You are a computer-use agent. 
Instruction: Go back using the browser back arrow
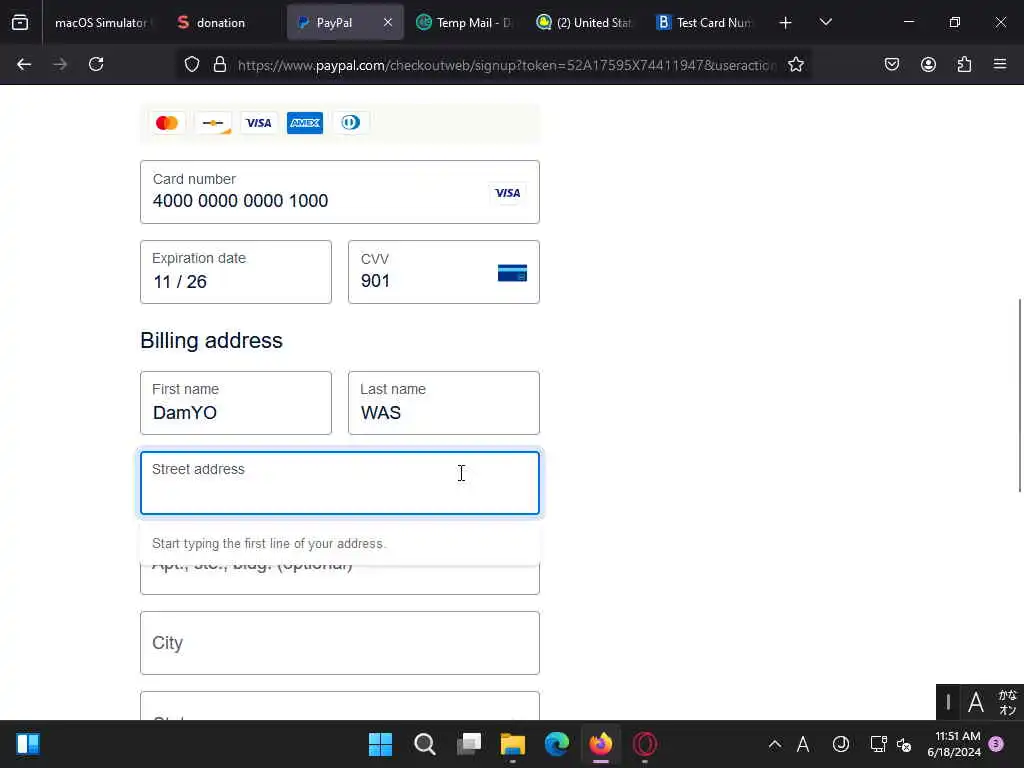24,64
